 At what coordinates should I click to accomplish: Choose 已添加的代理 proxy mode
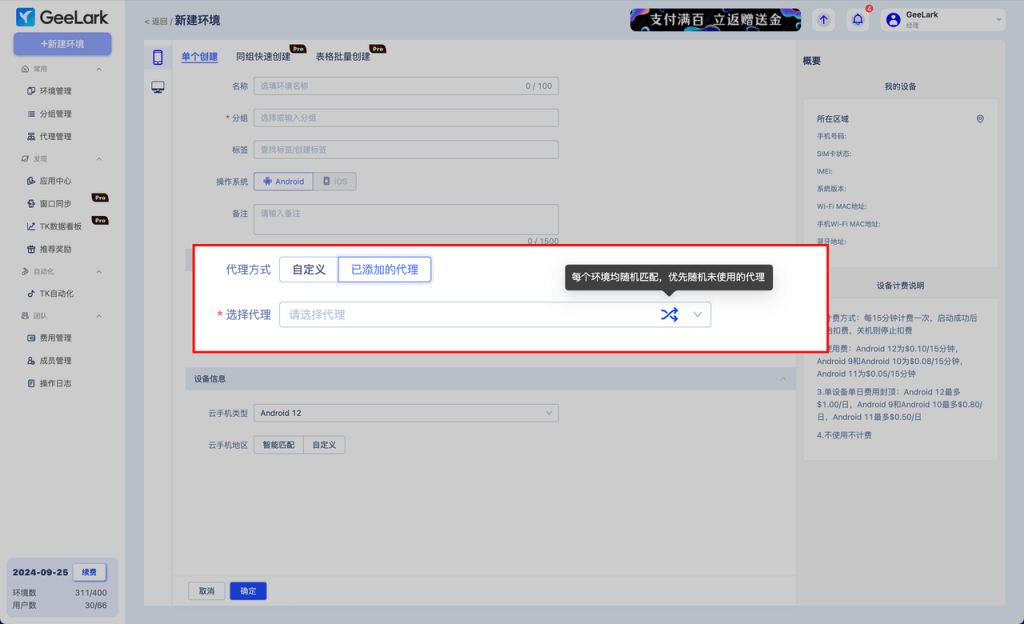click(384, 270)
